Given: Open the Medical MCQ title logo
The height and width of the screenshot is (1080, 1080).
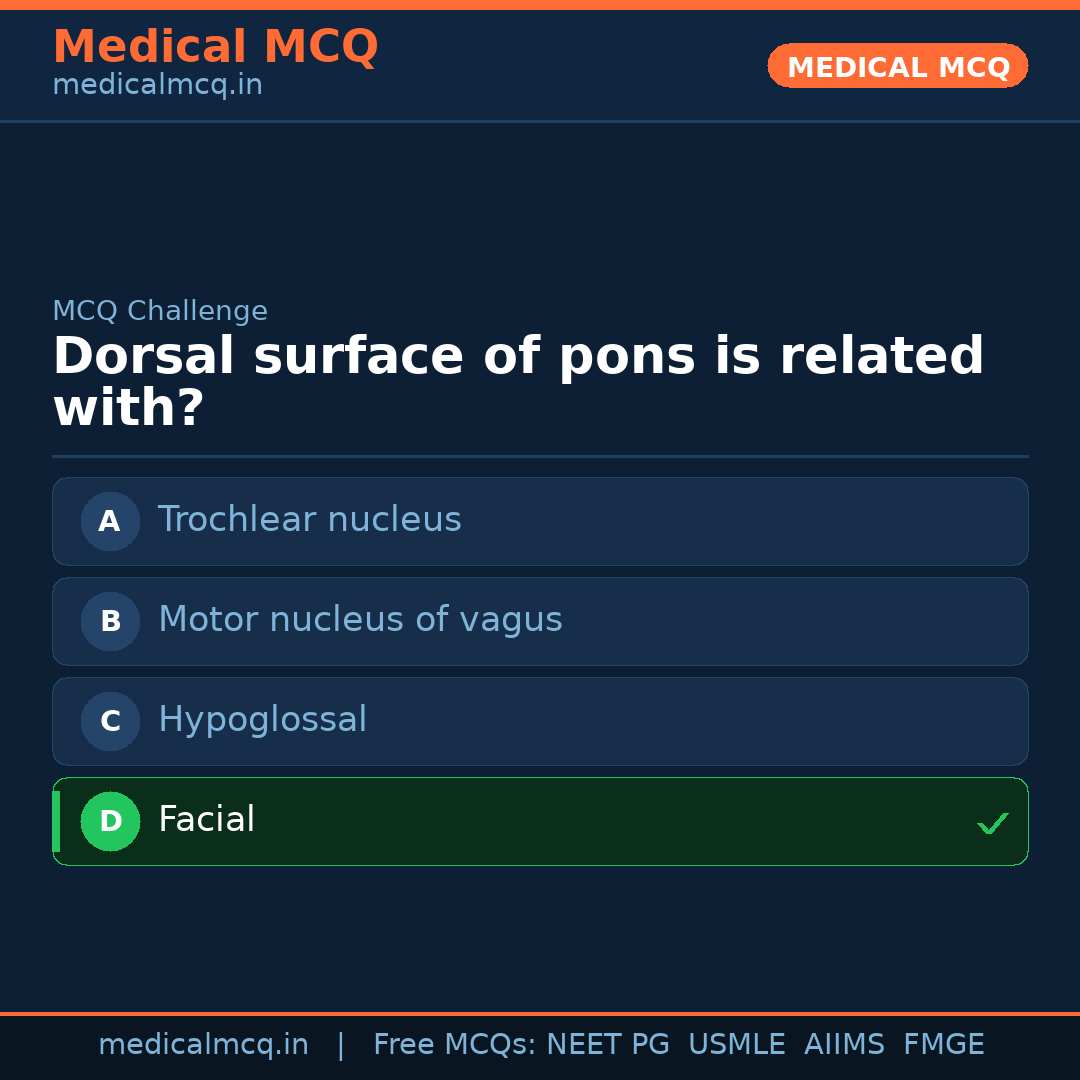Looking at the screenshot, I should tap(215, 47).
